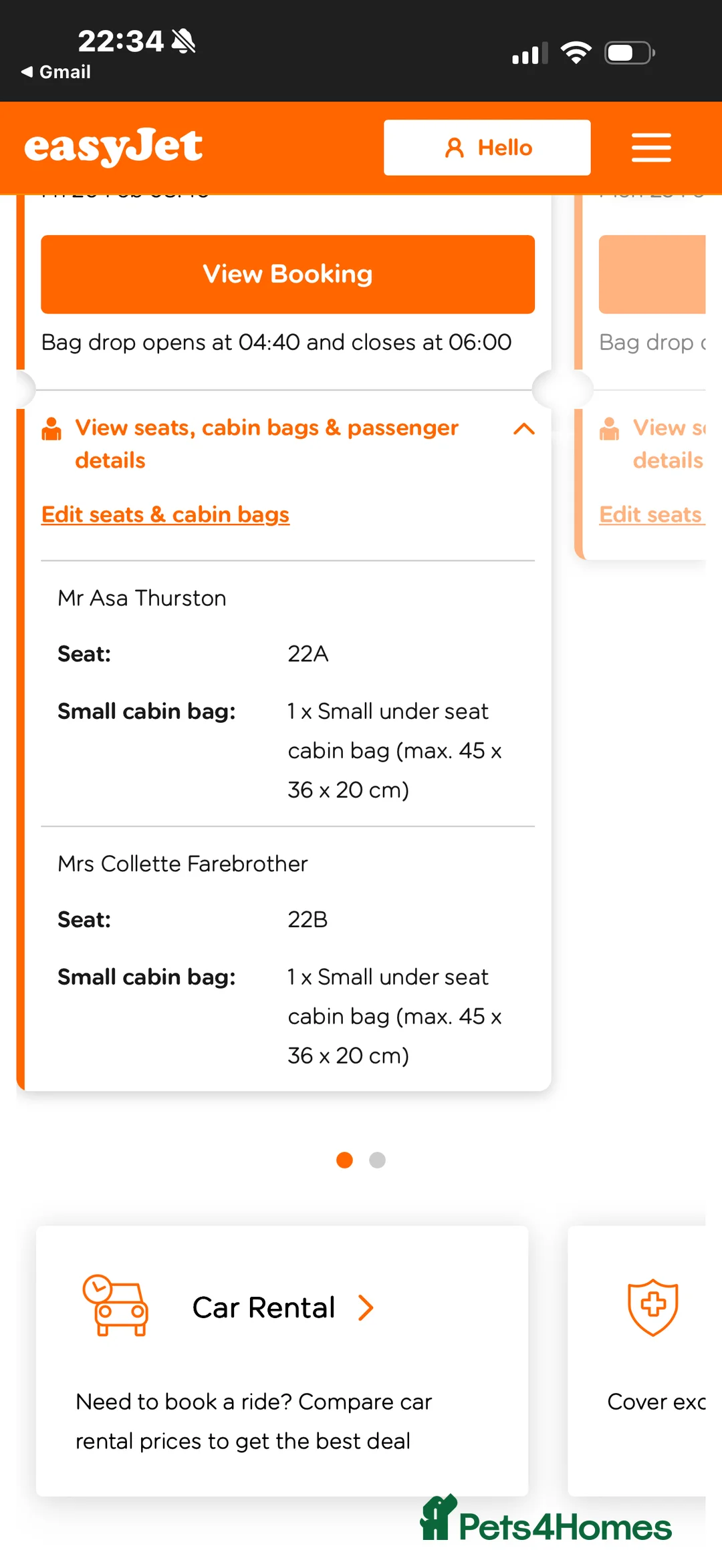Tap the easyJet logo
Screen dimensions: 722x1568
click(114, 147)
